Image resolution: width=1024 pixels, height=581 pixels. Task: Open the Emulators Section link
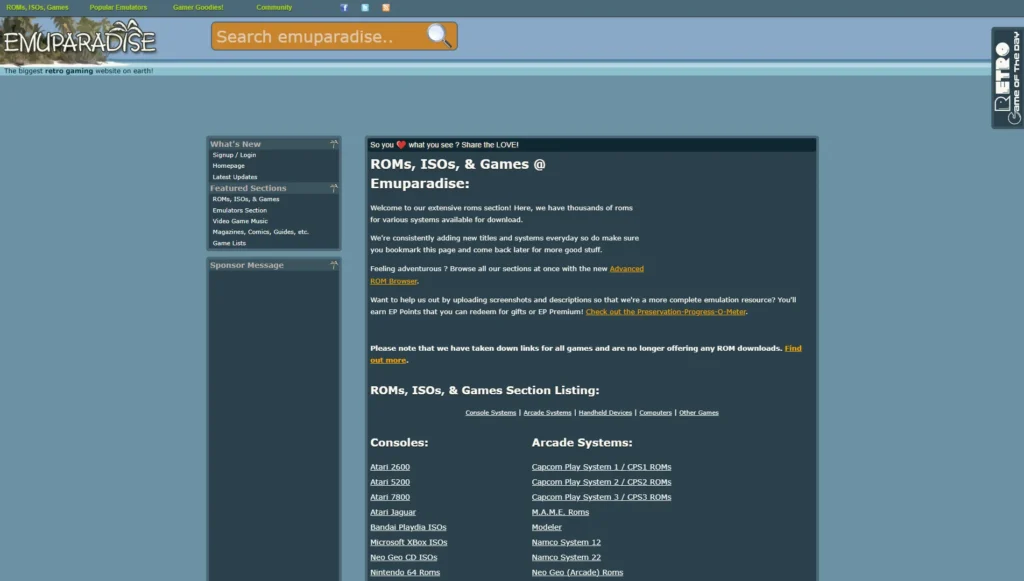tap(240, 210)
